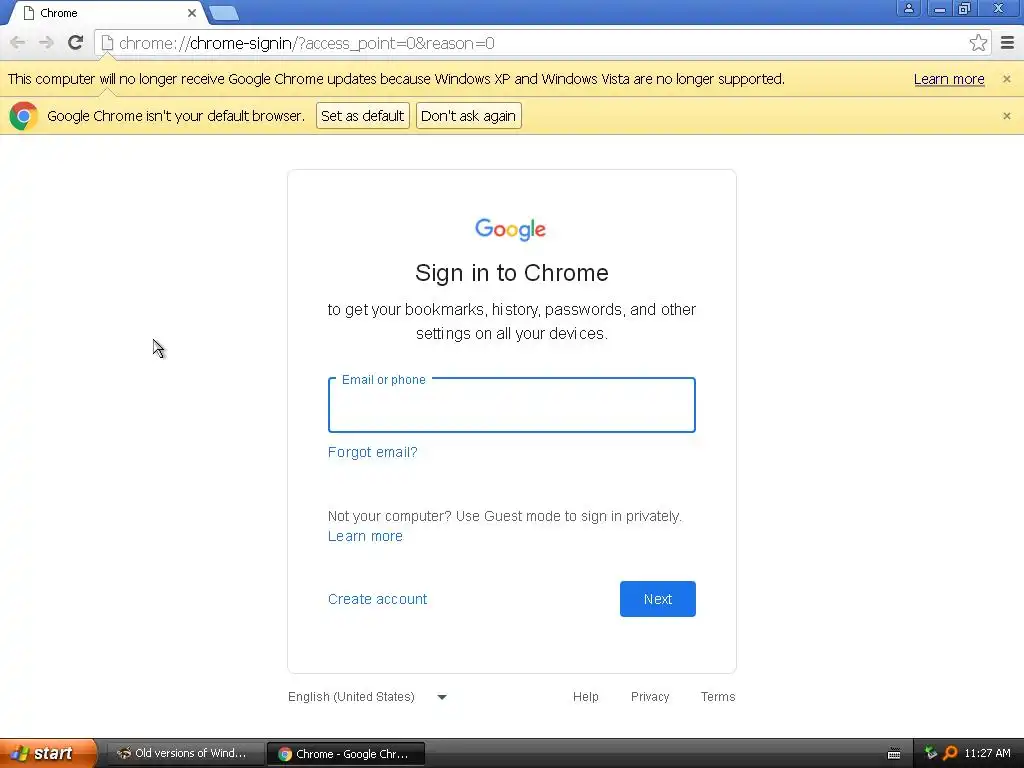The height and width of the screenshot is (768, 1024).
Task: Click the Terms footer link
Action: tap(718, 697)
